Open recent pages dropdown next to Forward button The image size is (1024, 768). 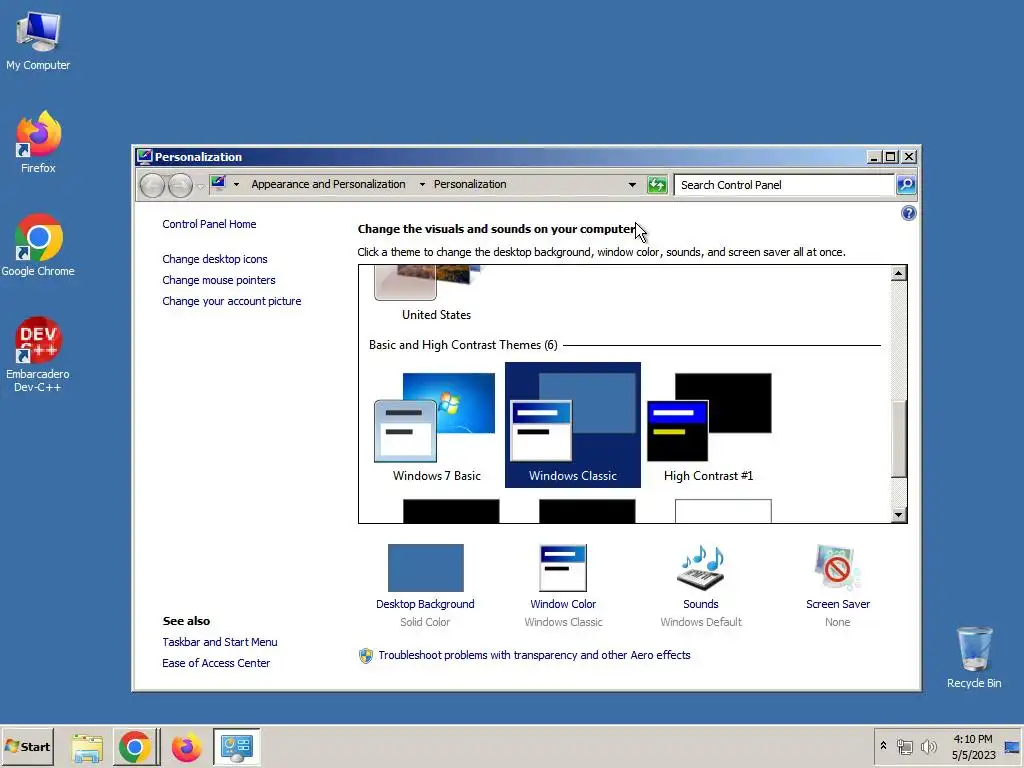tap(200, 186)
